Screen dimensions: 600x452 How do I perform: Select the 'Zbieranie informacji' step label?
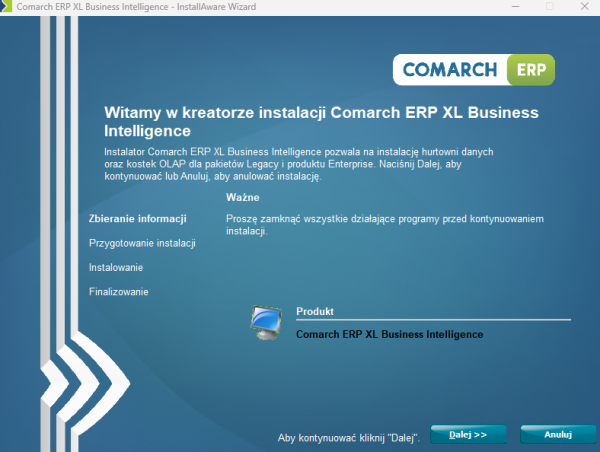click(x=138, y=219)
